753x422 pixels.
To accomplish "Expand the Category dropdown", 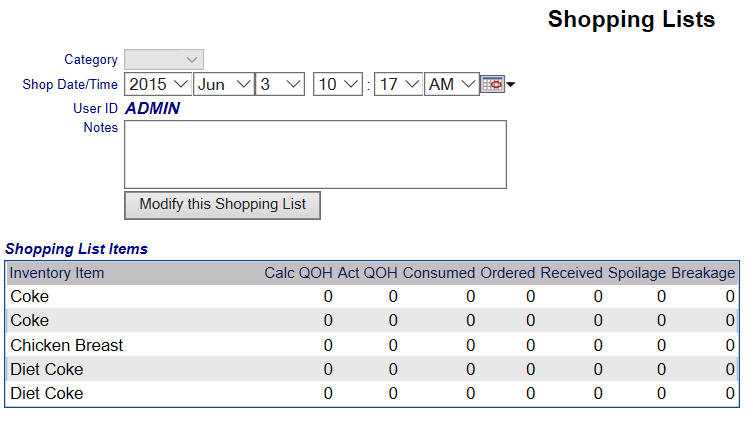I will 164,60.
